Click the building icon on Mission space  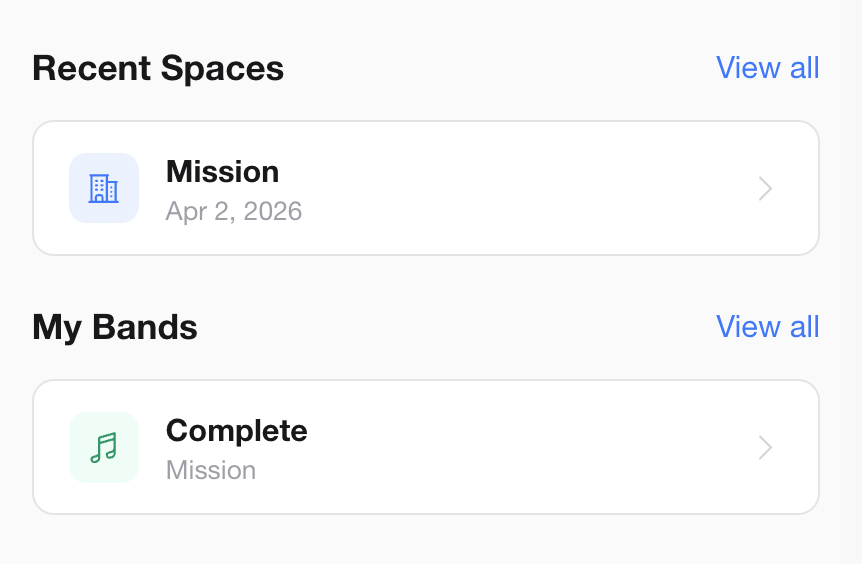click(x=103, y=188)
